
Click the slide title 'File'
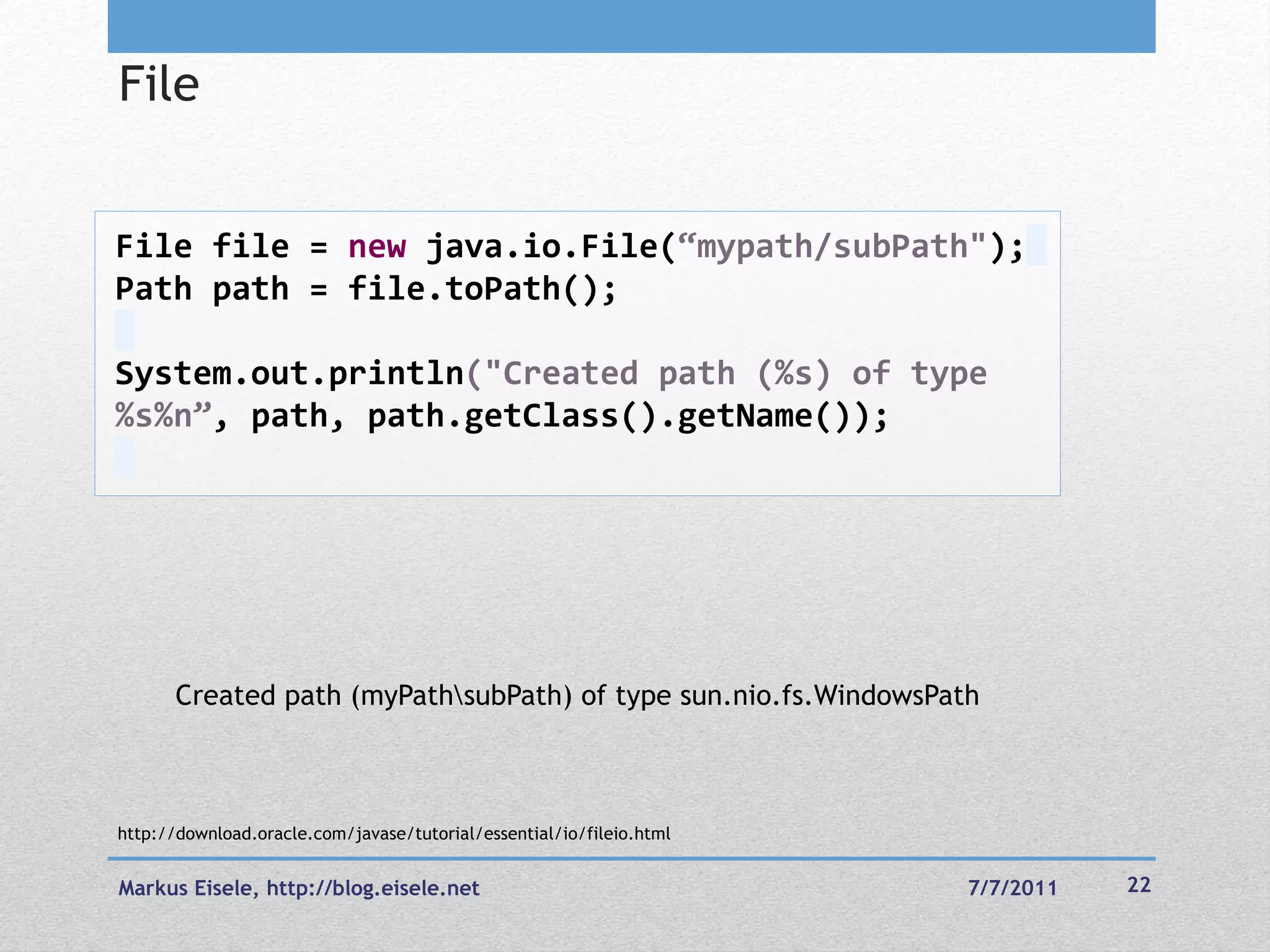coord(159,84)
